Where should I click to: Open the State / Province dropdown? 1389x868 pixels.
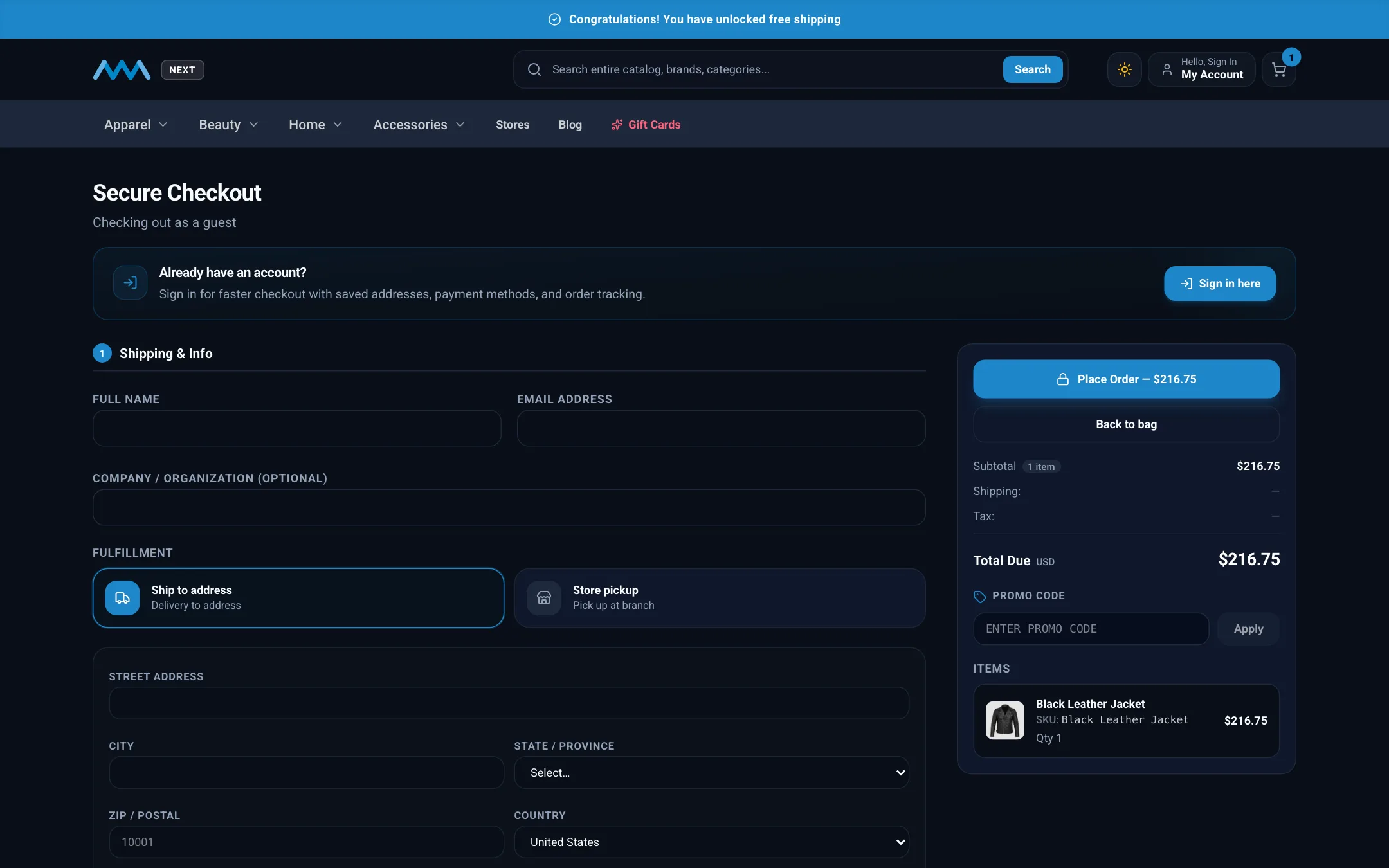pyautogui.click(x=711, y=773)
